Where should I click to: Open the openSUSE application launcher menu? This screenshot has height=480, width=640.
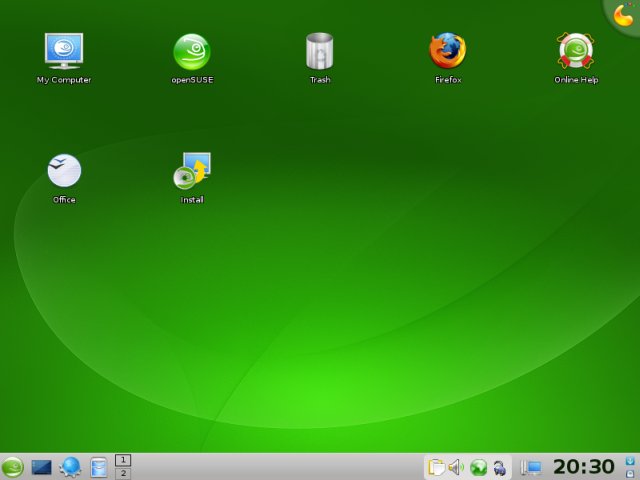[x=12, y=467]
